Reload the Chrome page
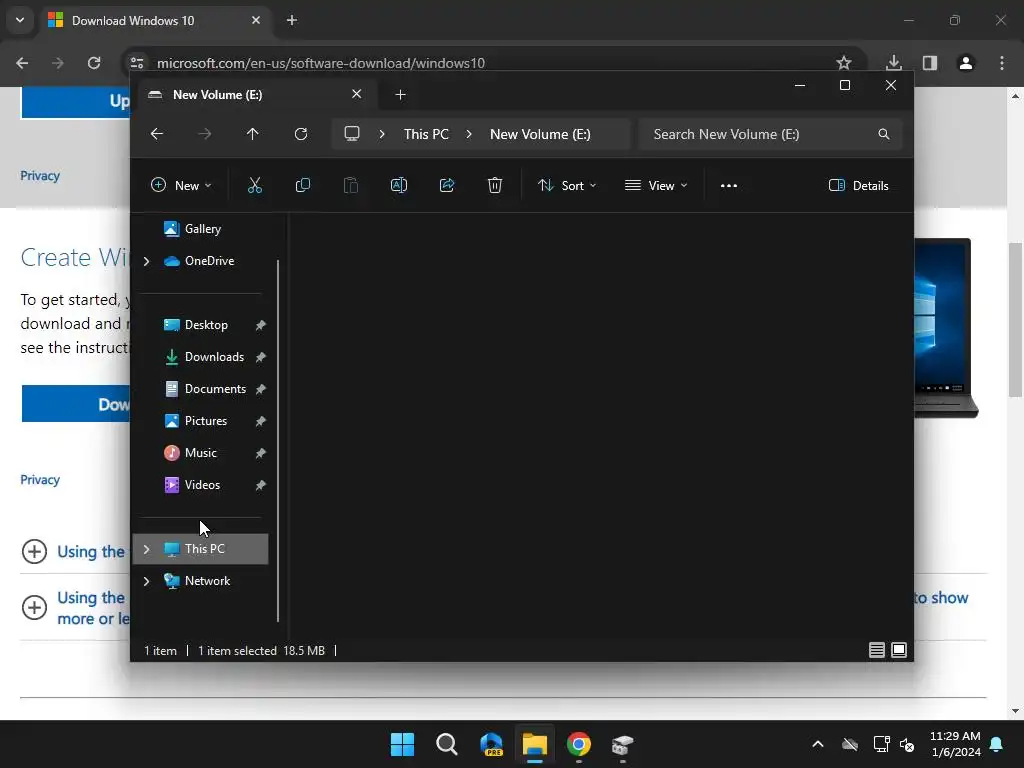 click(x=94, y=63)
